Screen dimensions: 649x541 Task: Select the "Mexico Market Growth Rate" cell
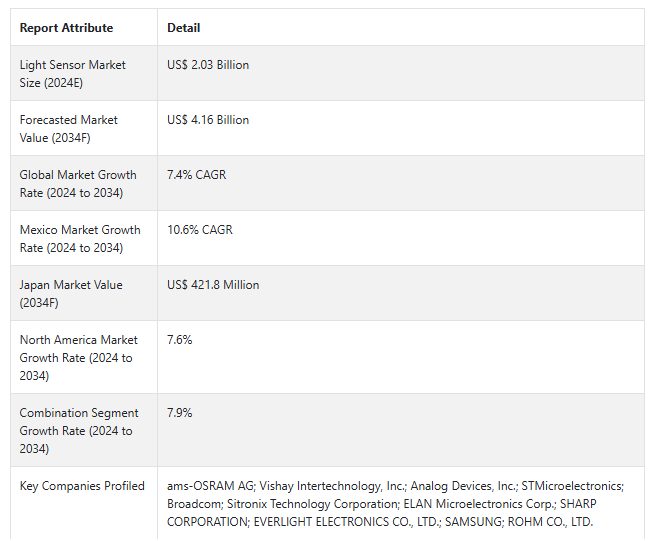point(80,239)
